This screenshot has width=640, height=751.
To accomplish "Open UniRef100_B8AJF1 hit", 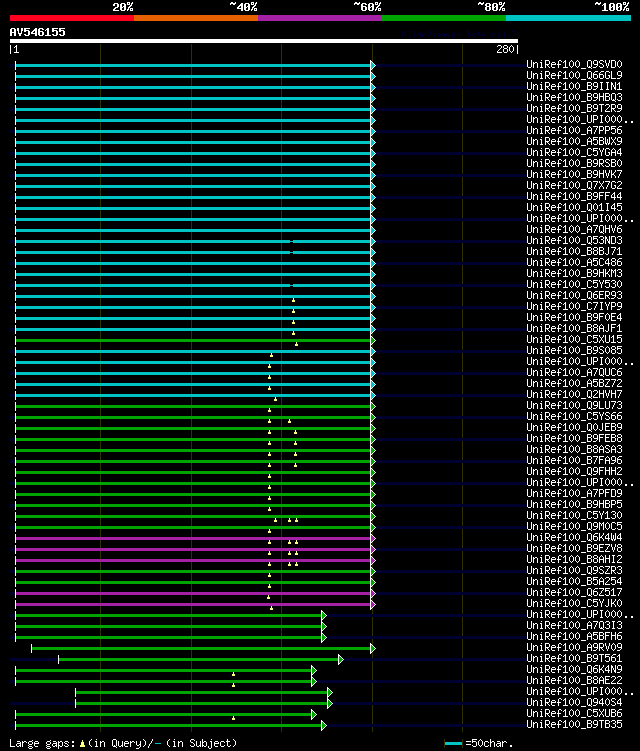I will pos(574,329).
